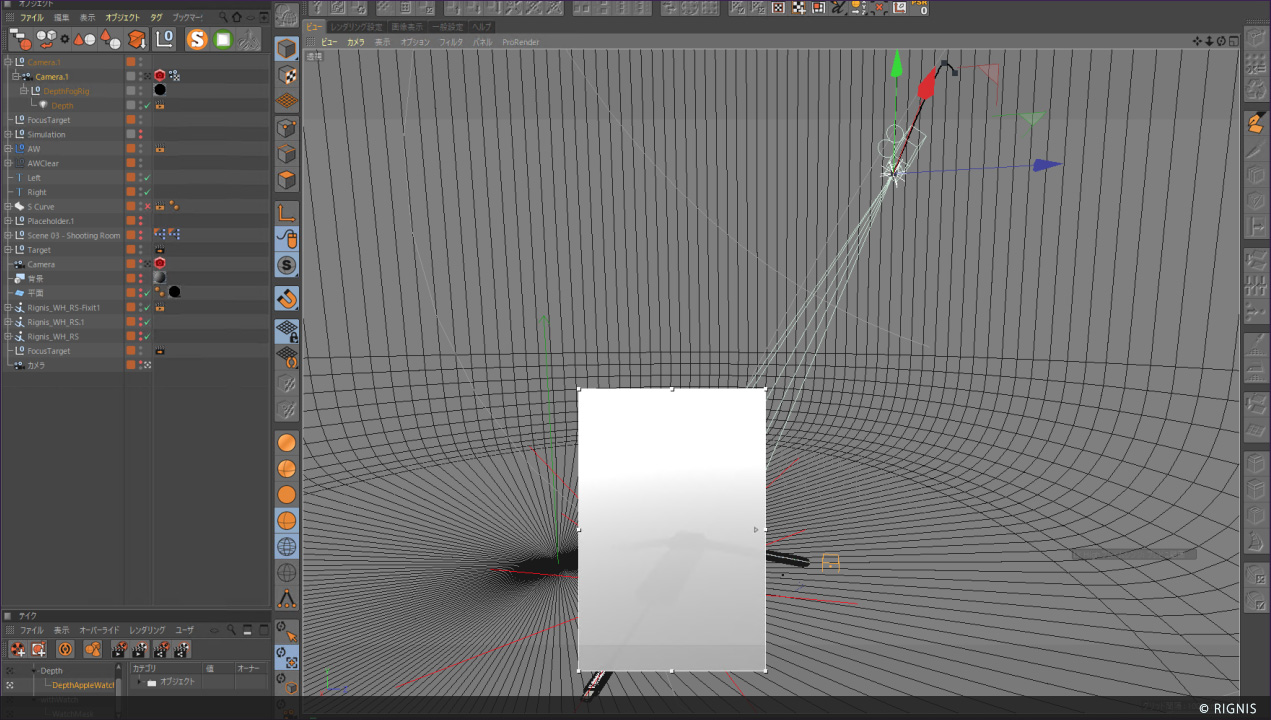
Task: Click the Add New Take icon
Action: tap(18, 650)
